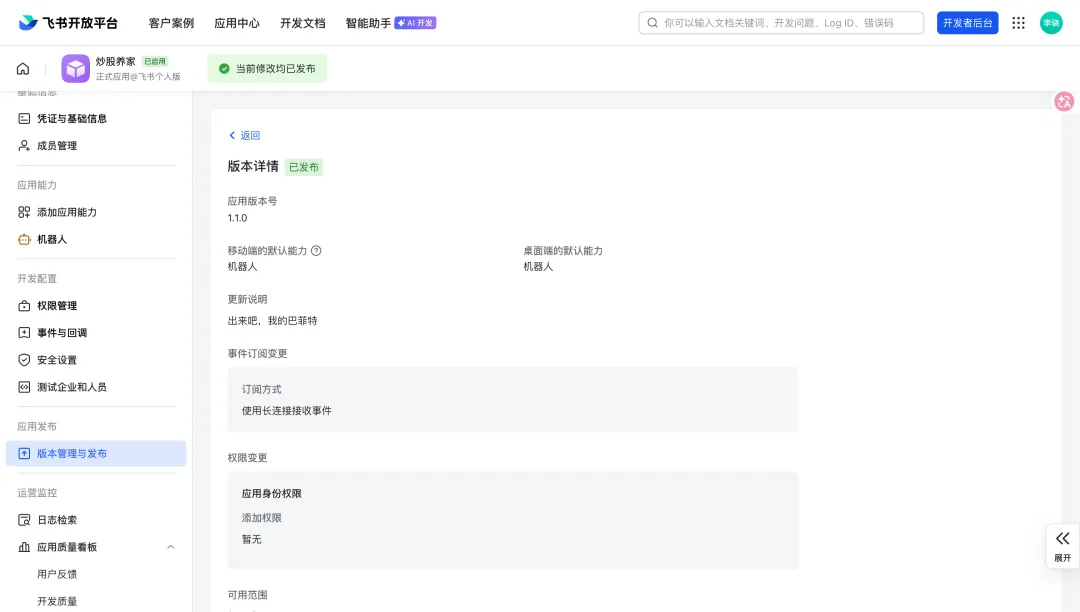
Task: Click the 当前修改均已发布 status banner
Action: click(x=267, y=69)
